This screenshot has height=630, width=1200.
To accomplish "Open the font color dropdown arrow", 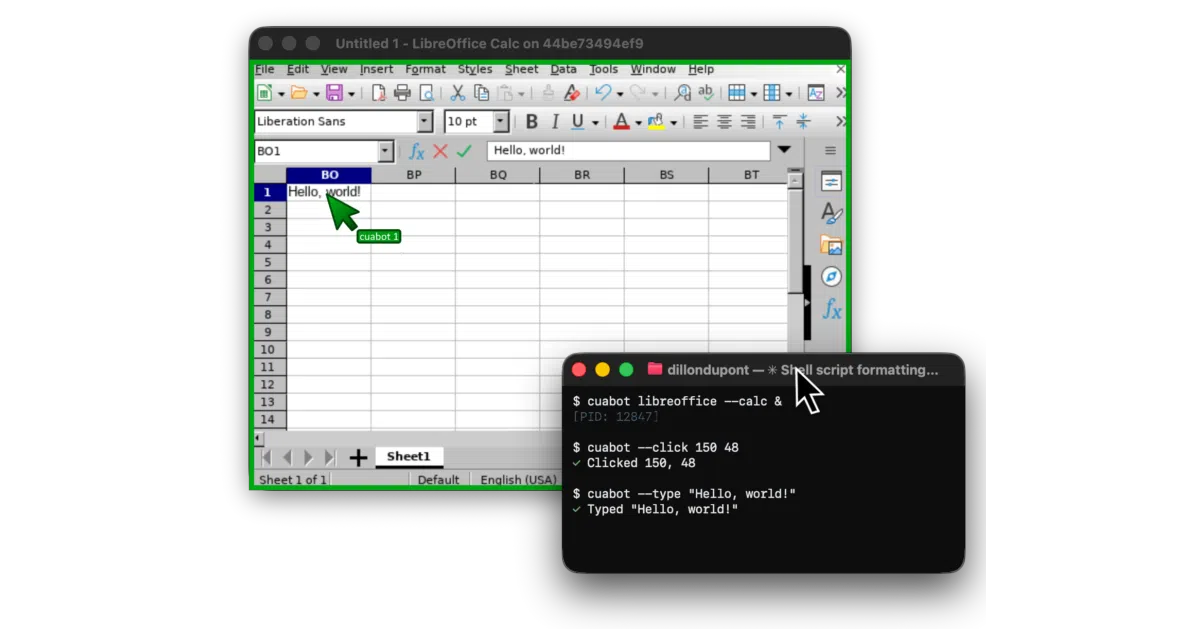I will [638, 123].
